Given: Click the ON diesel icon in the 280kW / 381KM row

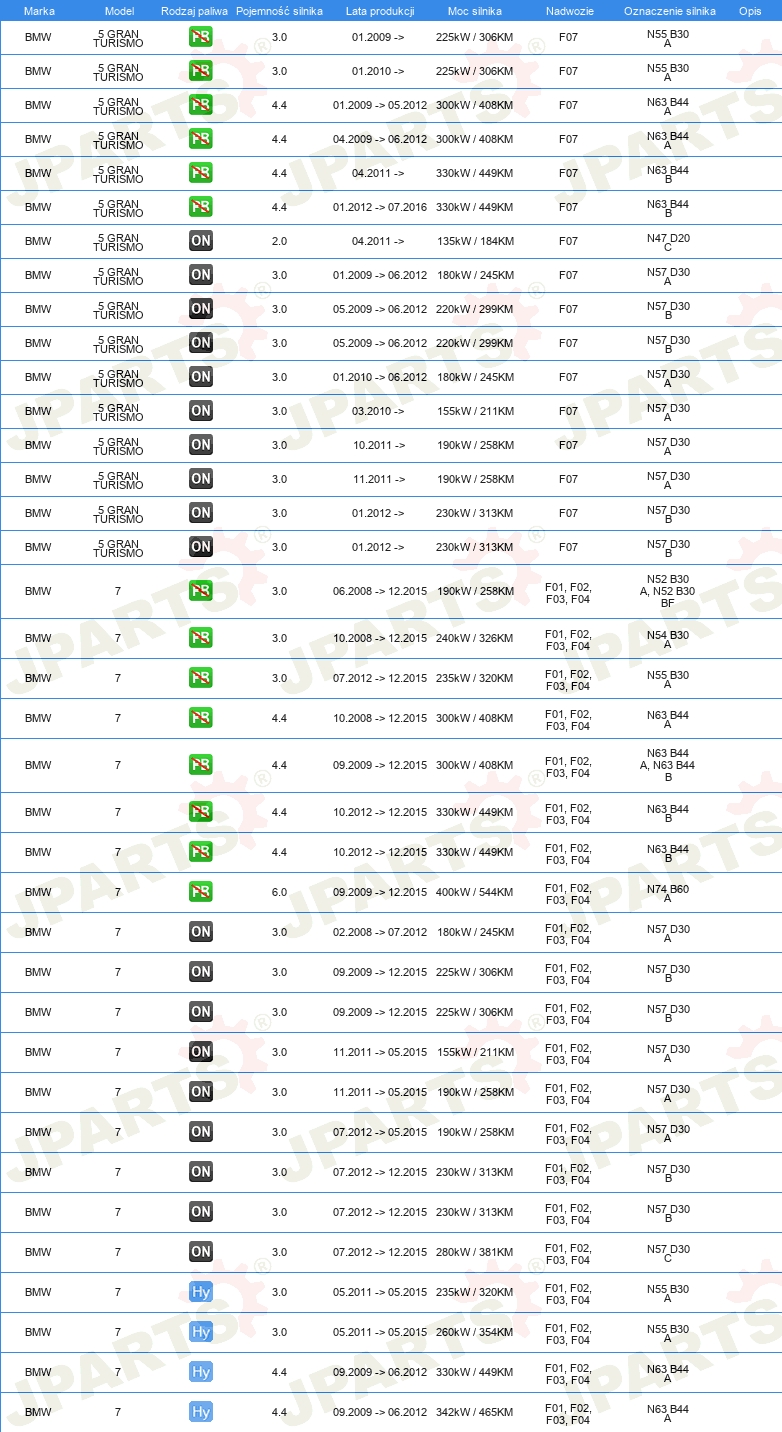Looking at the screenshot, I should [x=201, y=1252].
